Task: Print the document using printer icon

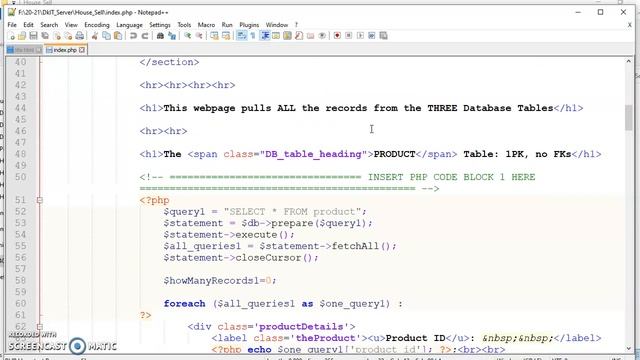Action: click(x=80, y=36)
